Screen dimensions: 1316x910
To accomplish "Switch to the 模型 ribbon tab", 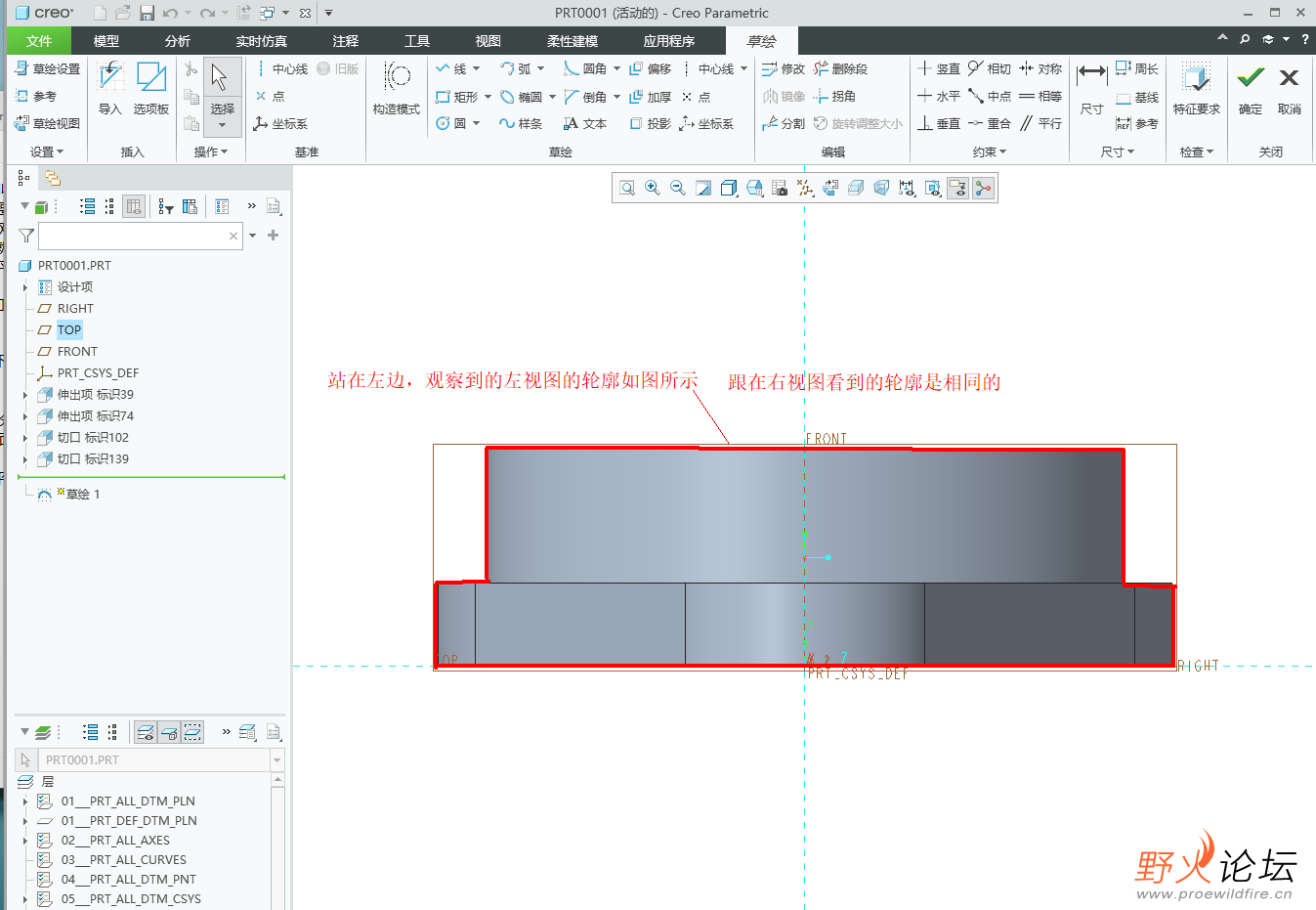I will (106, 41).
